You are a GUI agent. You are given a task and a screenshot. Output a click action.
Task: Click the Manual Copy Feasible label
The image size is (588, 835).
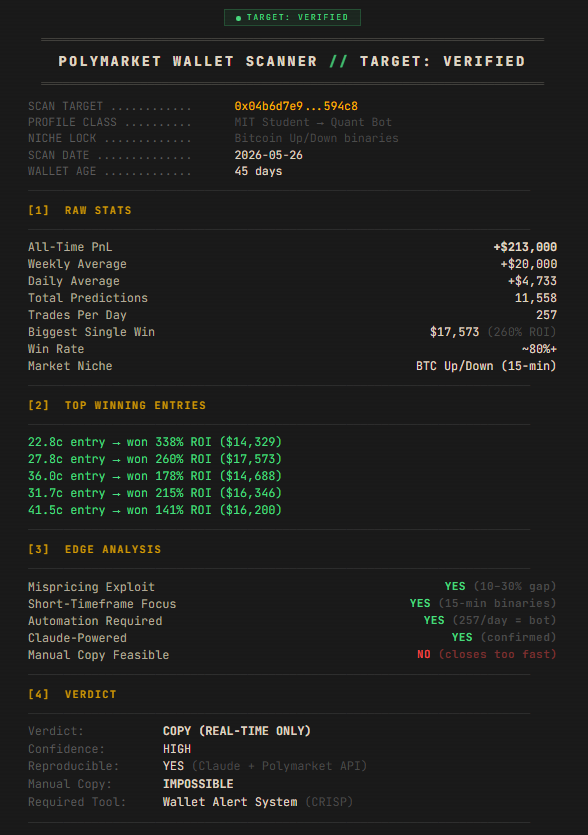(x=99, y=655)
